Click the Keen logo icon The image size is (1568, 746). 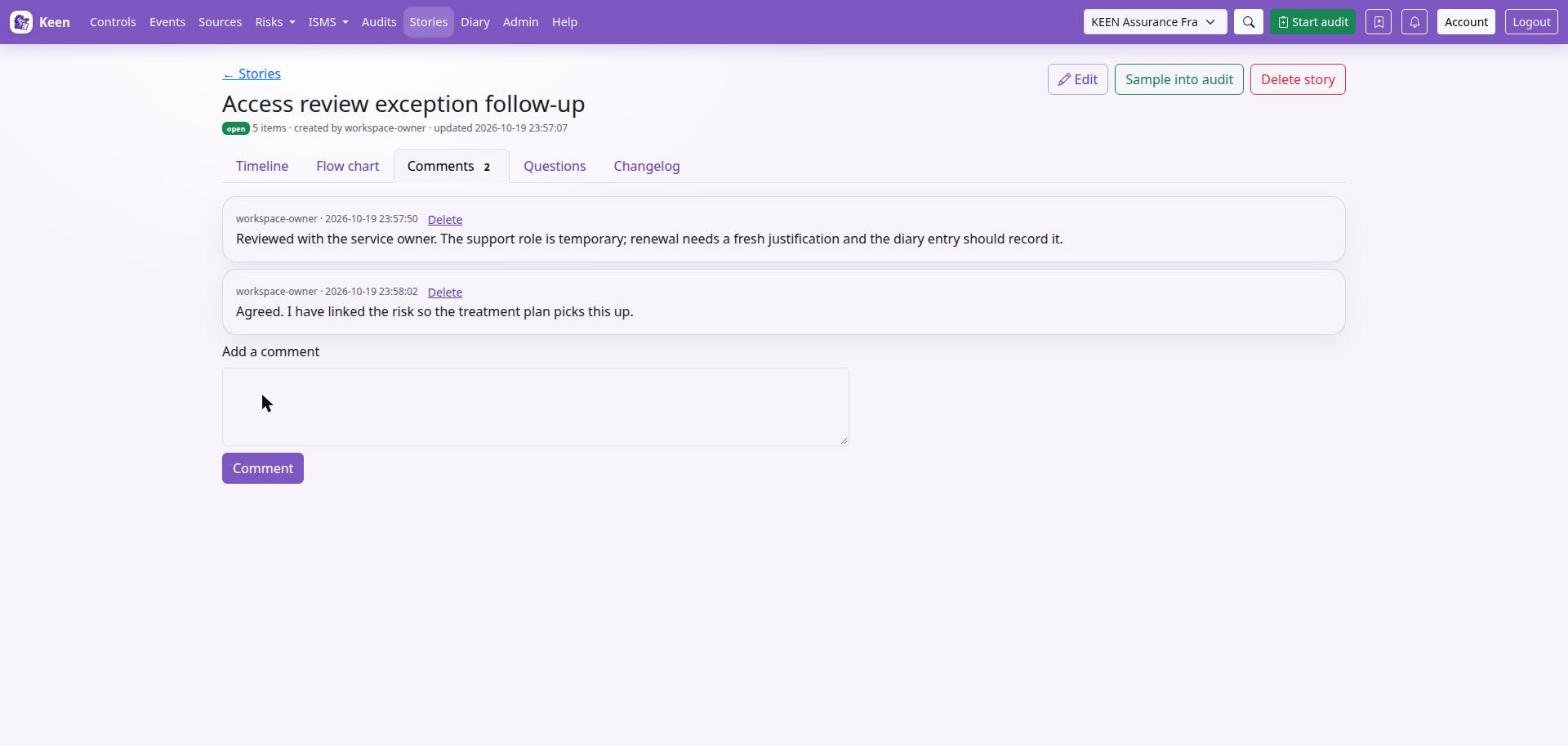(x=21, y=22)
